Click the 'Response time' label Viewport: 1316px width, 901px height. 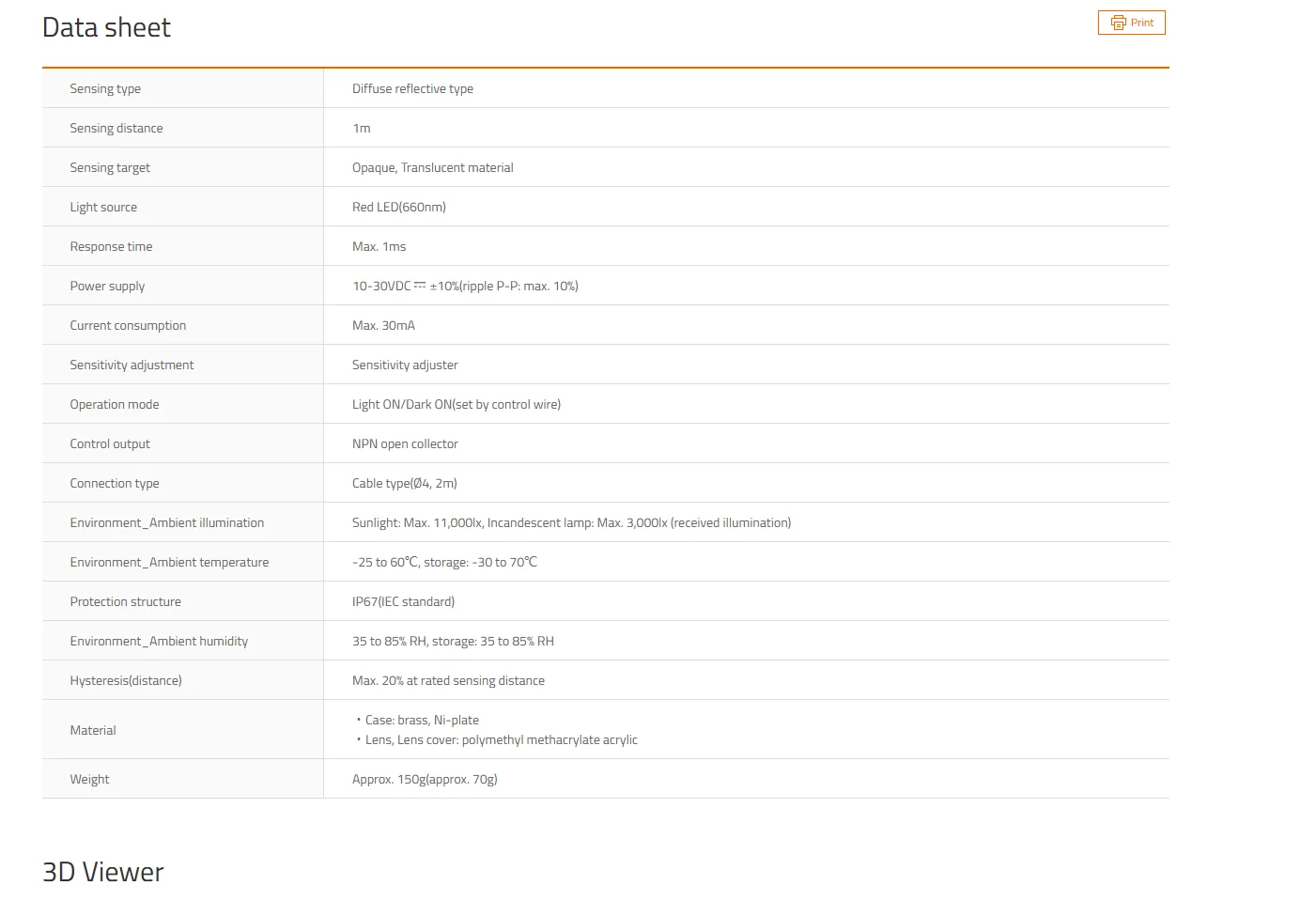pyautogui.click(x=111, y=247)
